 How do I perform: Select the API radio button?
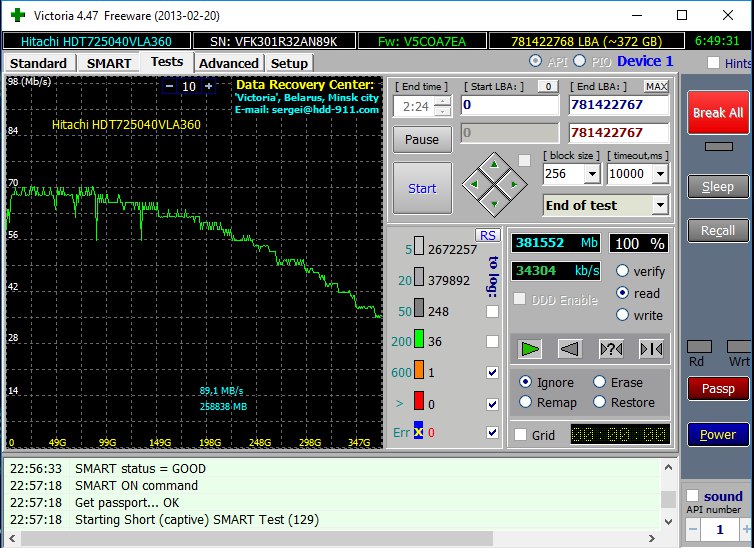pyautogui.click(x=535, y=61)
